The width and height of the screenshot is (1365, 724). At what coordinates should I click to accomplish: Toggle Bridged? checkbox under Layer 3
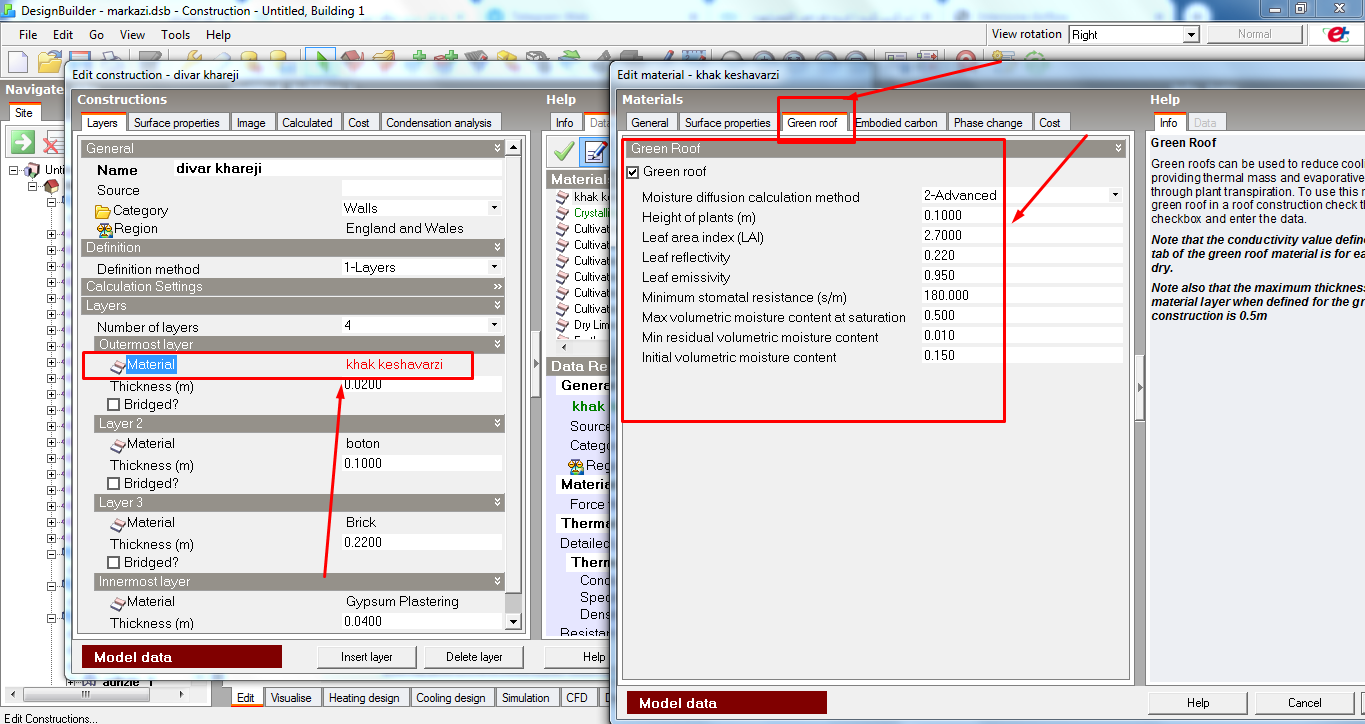(113, 563)
